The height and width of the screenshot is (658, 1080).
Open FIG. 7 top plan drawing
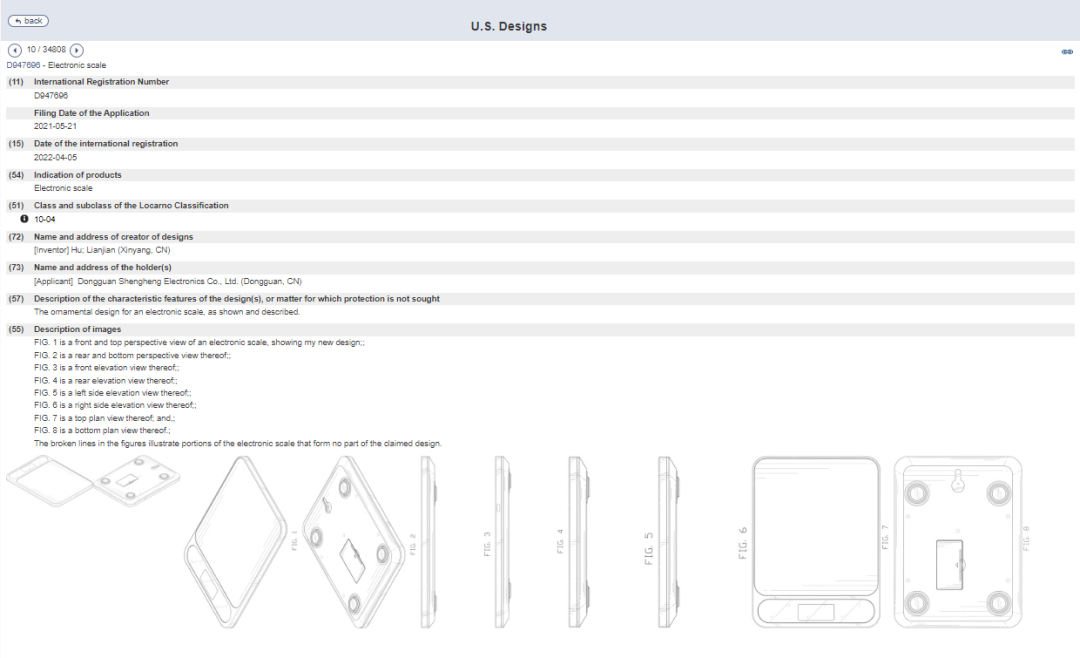(x=816, y=542)
